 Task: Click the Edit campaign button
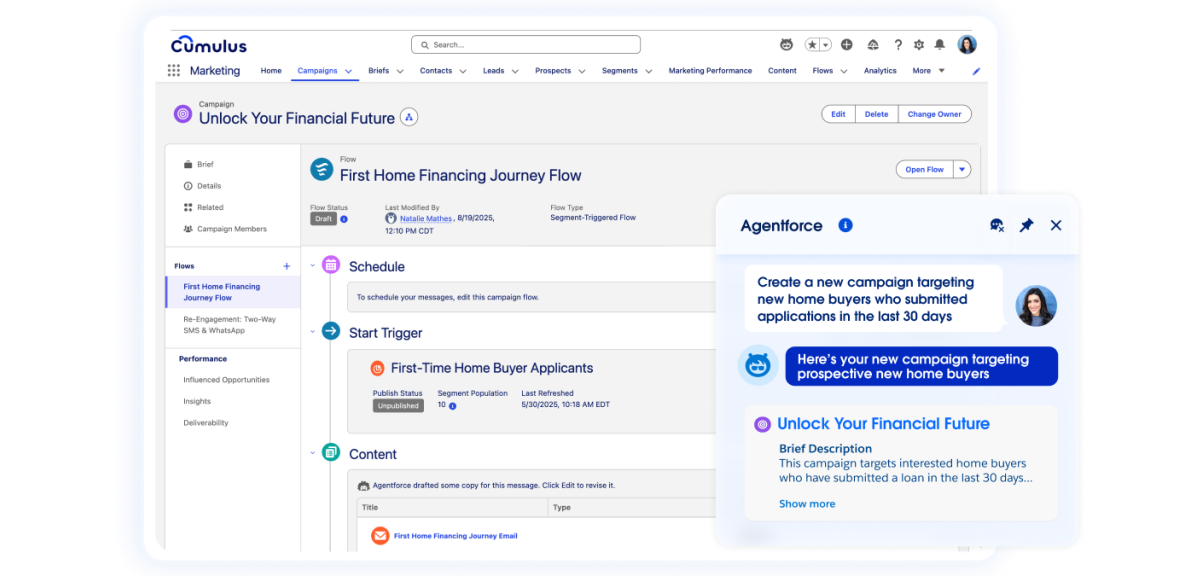point(838,114)
